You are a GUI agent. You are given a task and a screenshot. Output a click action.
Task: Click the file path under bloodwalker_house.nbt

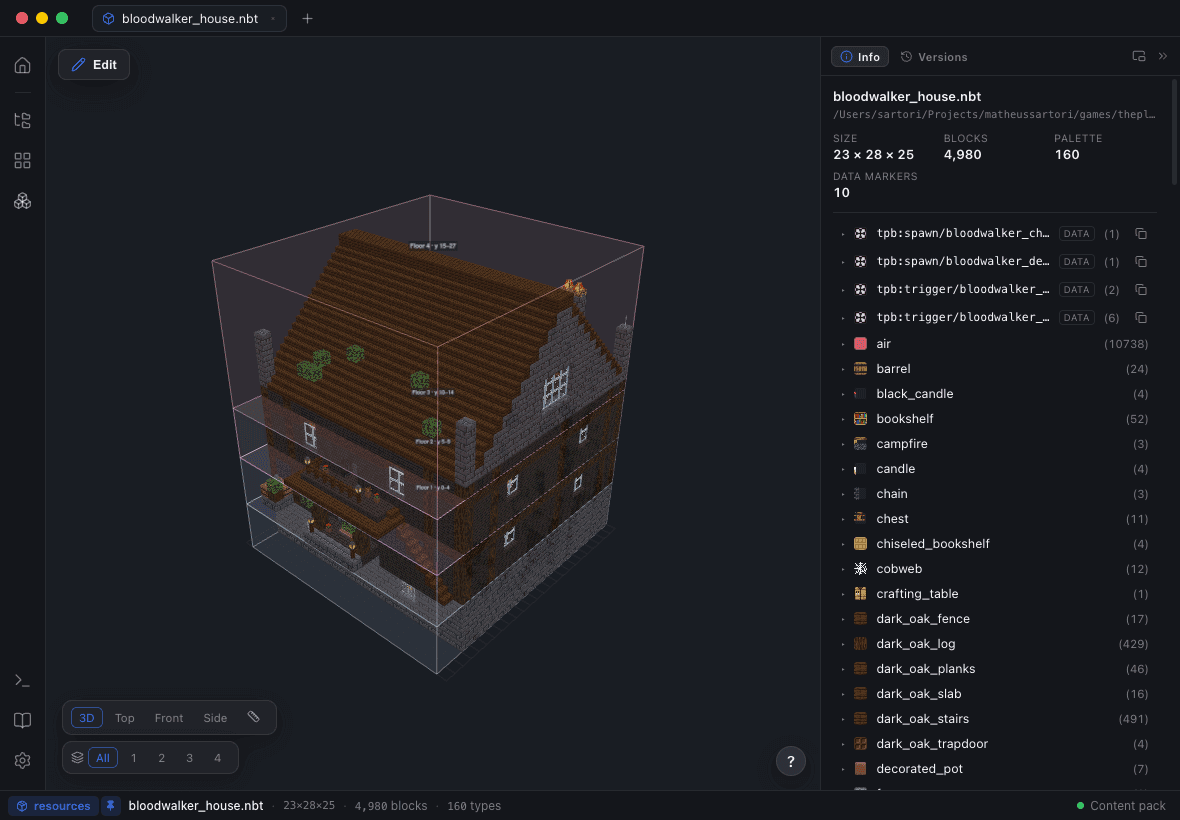(994, 114)
